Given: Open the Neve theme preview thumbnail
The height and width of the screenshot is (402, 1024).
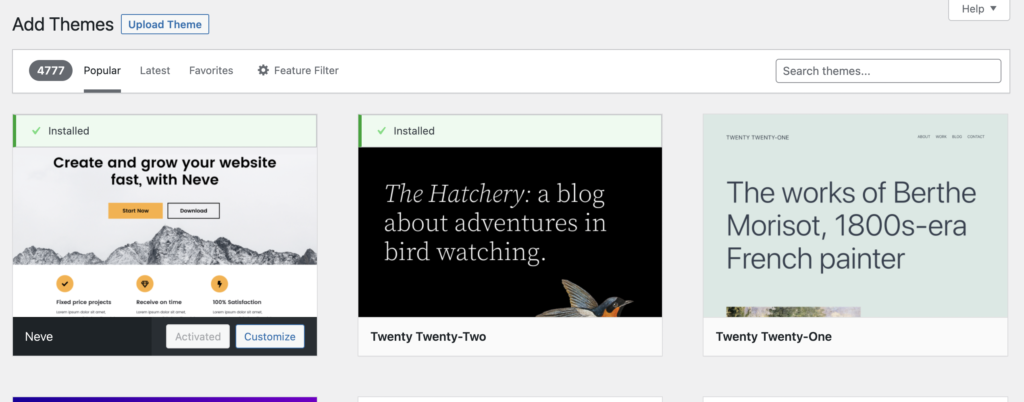Looking at the screenshot, I should [165, 232].
